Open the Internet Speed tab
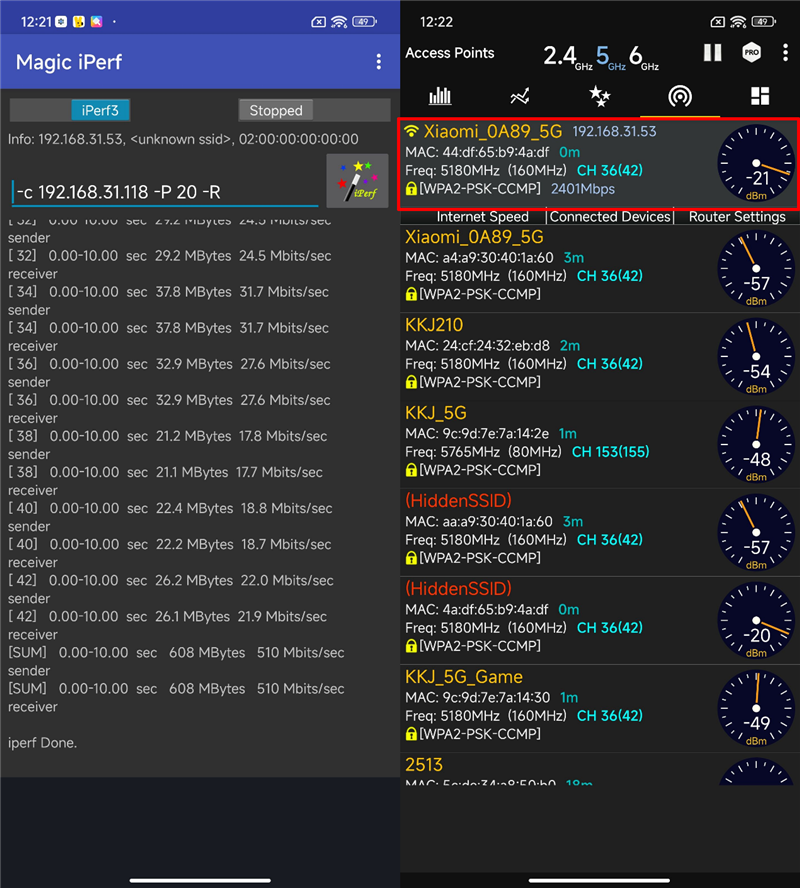This screenshot has width=800, height=888. 482,217
